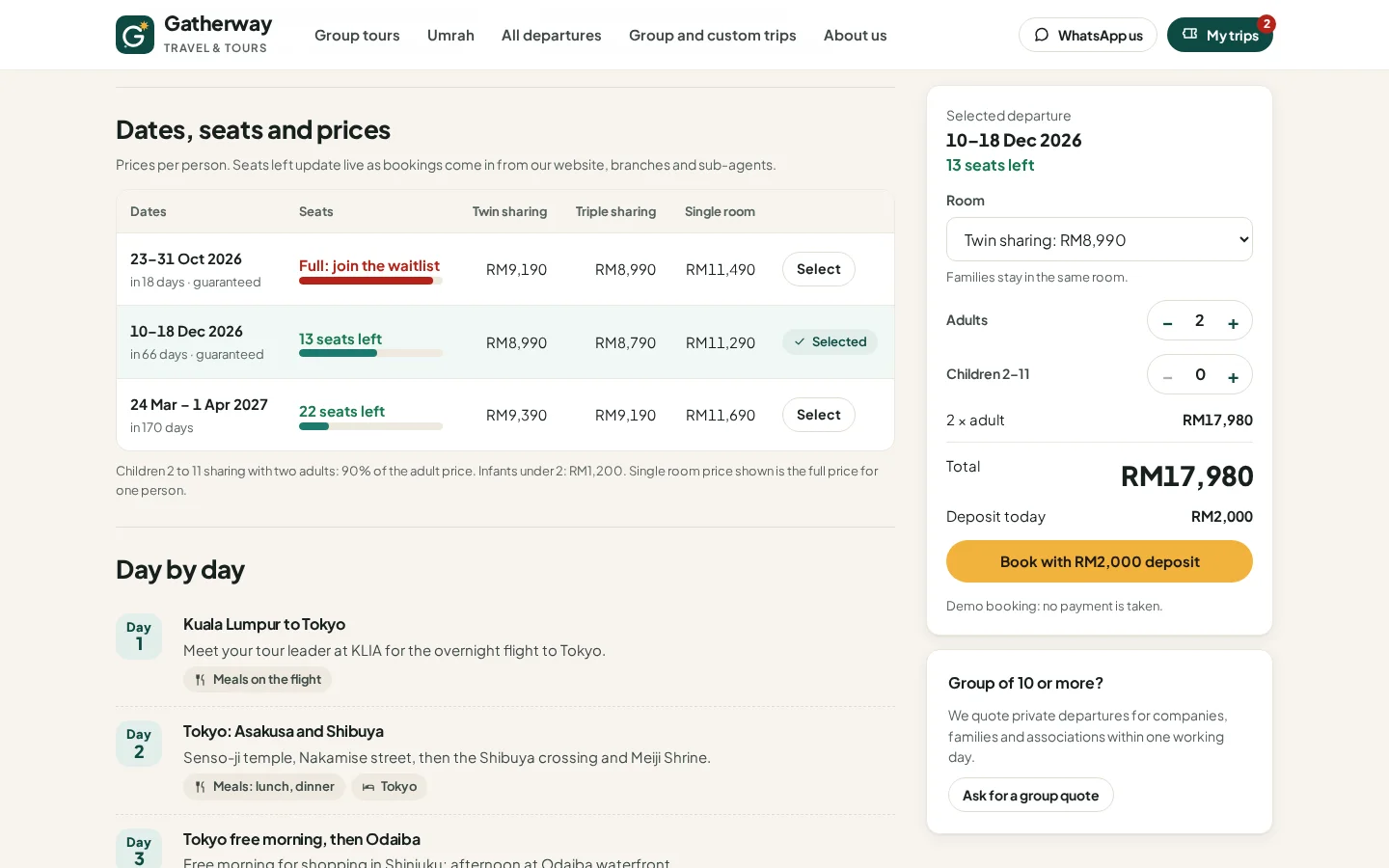Increase Adults count with plus
This screenshot has width=1389, height=868.
(x=1233, y=321)
